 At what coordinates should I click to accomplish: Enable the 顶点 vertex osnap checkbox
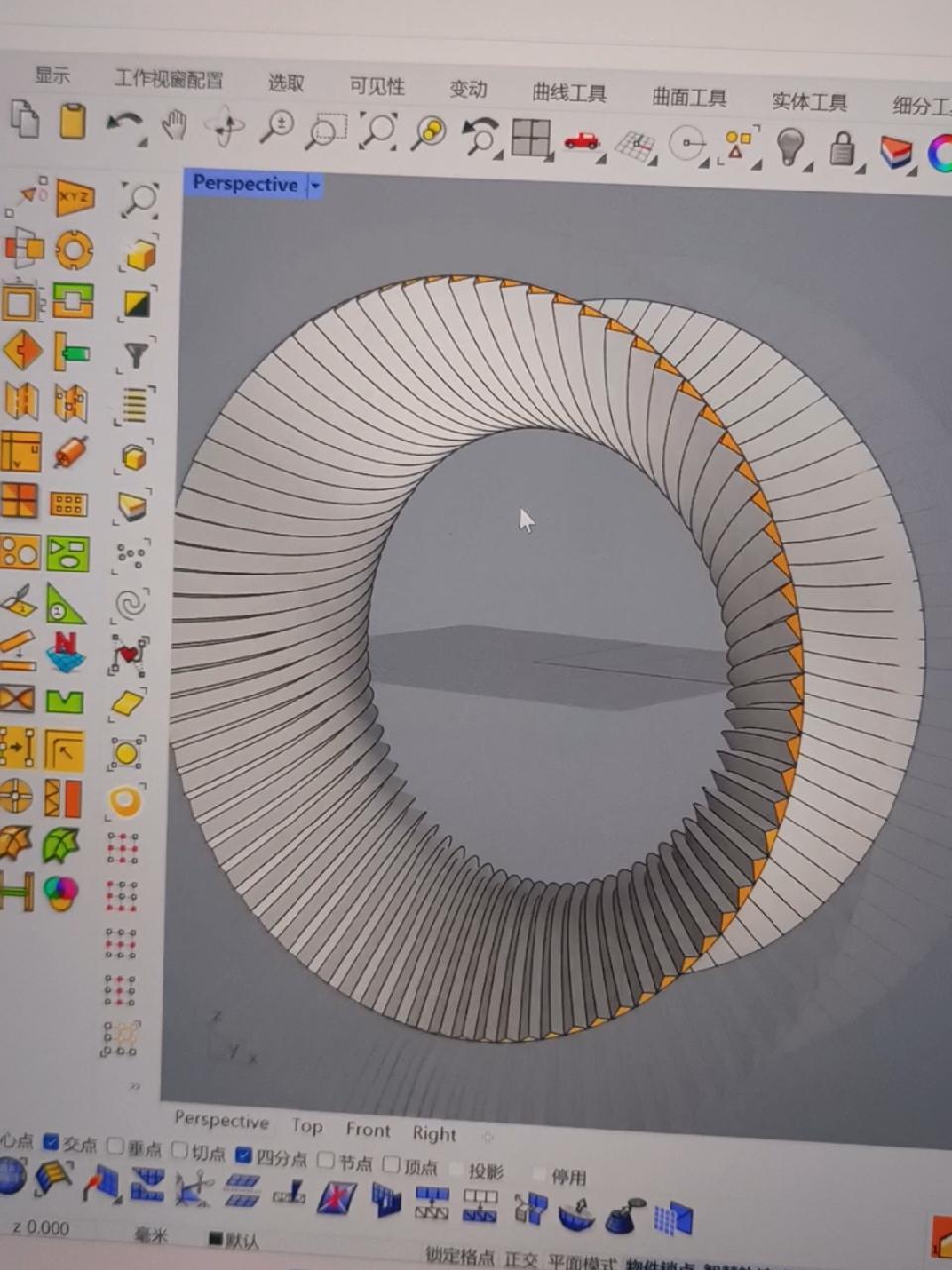point(392,1163)
